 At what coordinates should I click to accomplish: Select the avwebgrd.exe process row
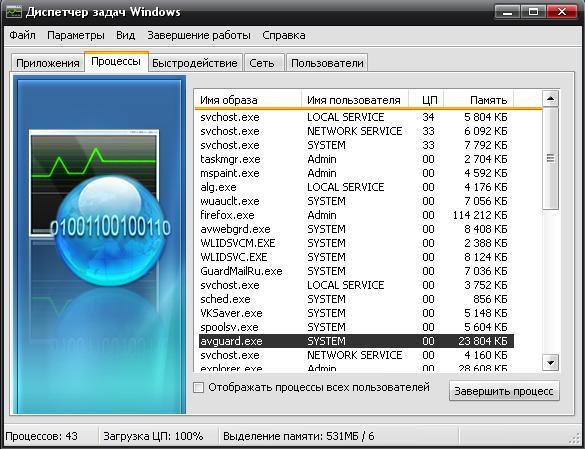coord(356,229)
